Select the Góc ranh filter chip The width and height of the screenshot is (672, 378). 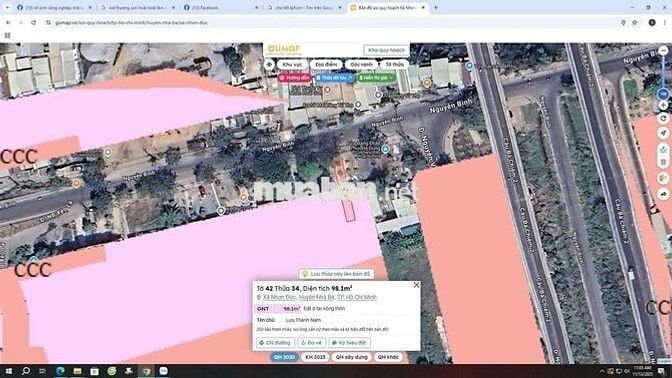click(x=361, y=65)
